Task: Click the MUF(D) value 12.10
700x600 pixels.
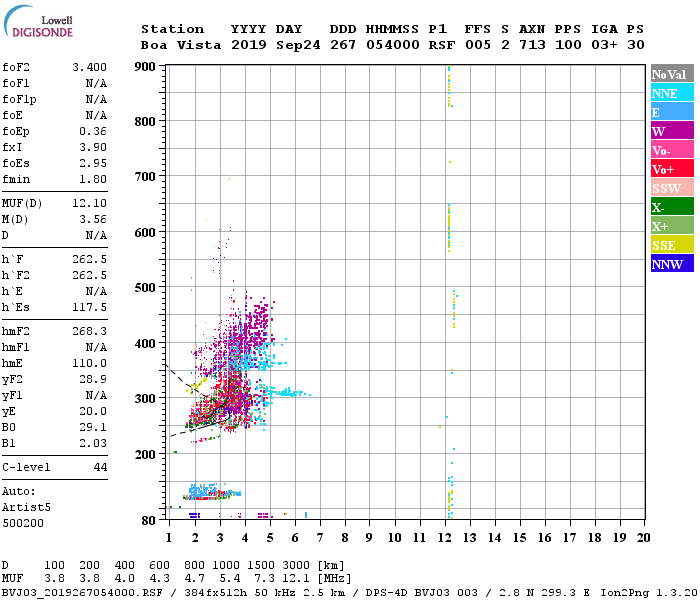Action: (90, 203)
